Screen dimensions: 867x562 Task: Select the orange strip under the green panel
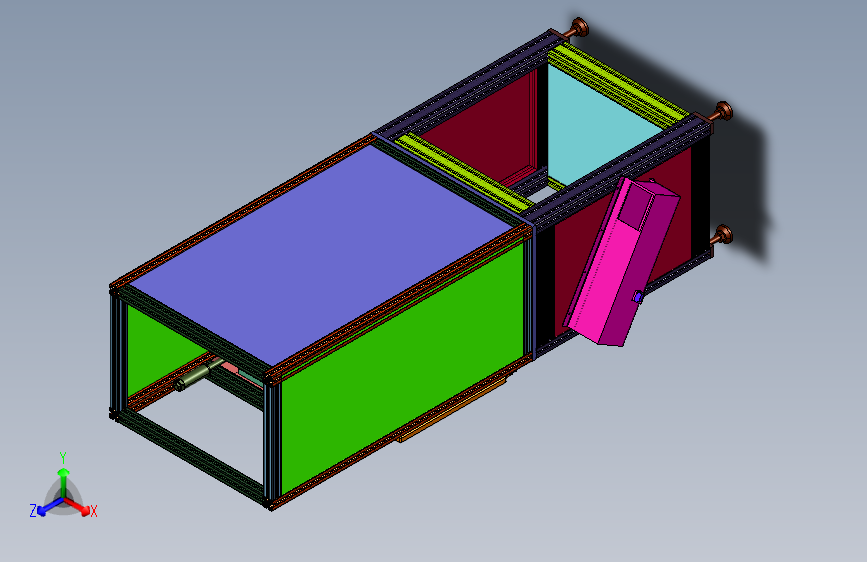[x=453, y=409]
